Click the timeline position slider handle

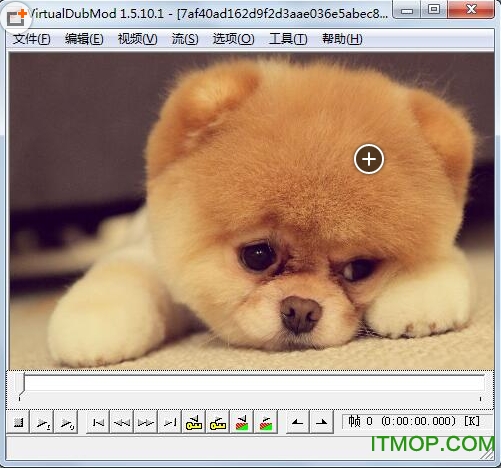click(x=21, y=384)
